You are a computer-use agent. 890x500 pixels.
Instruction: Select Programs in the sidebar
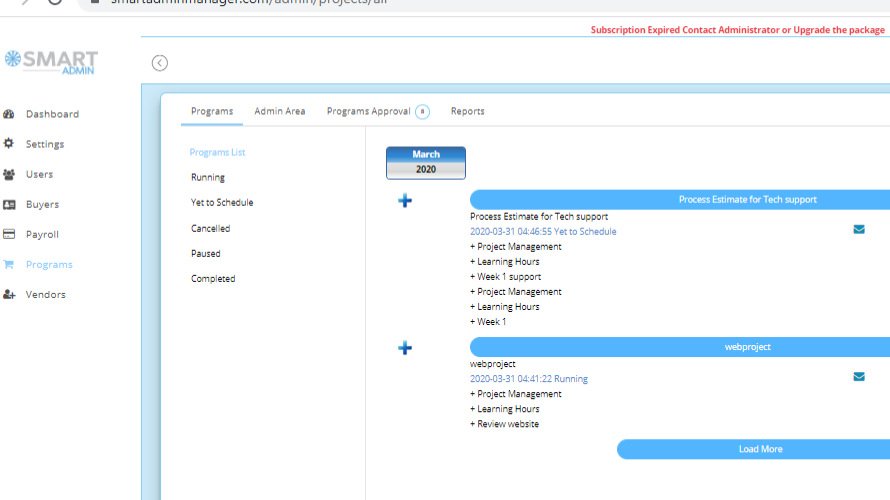pyautogui.click(x=49, y=264)
